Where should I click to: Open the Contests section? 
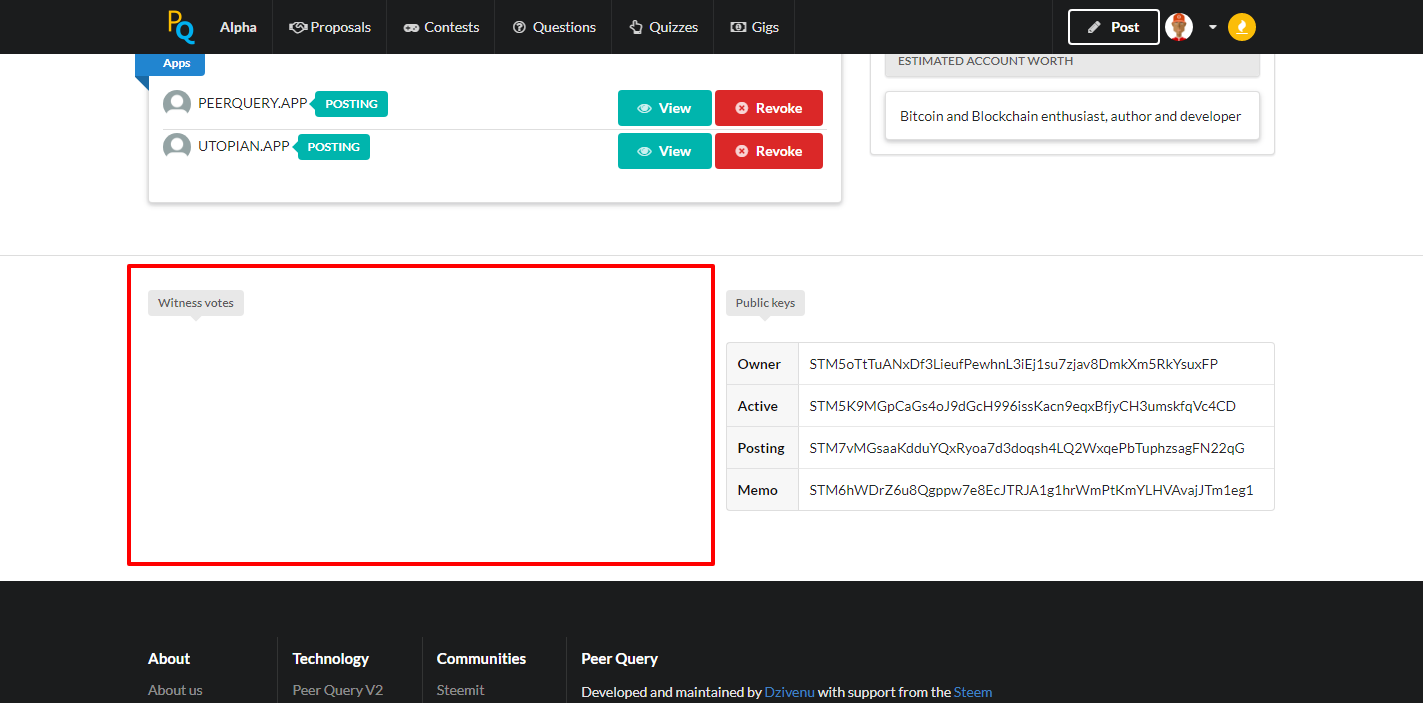(441, 27)
